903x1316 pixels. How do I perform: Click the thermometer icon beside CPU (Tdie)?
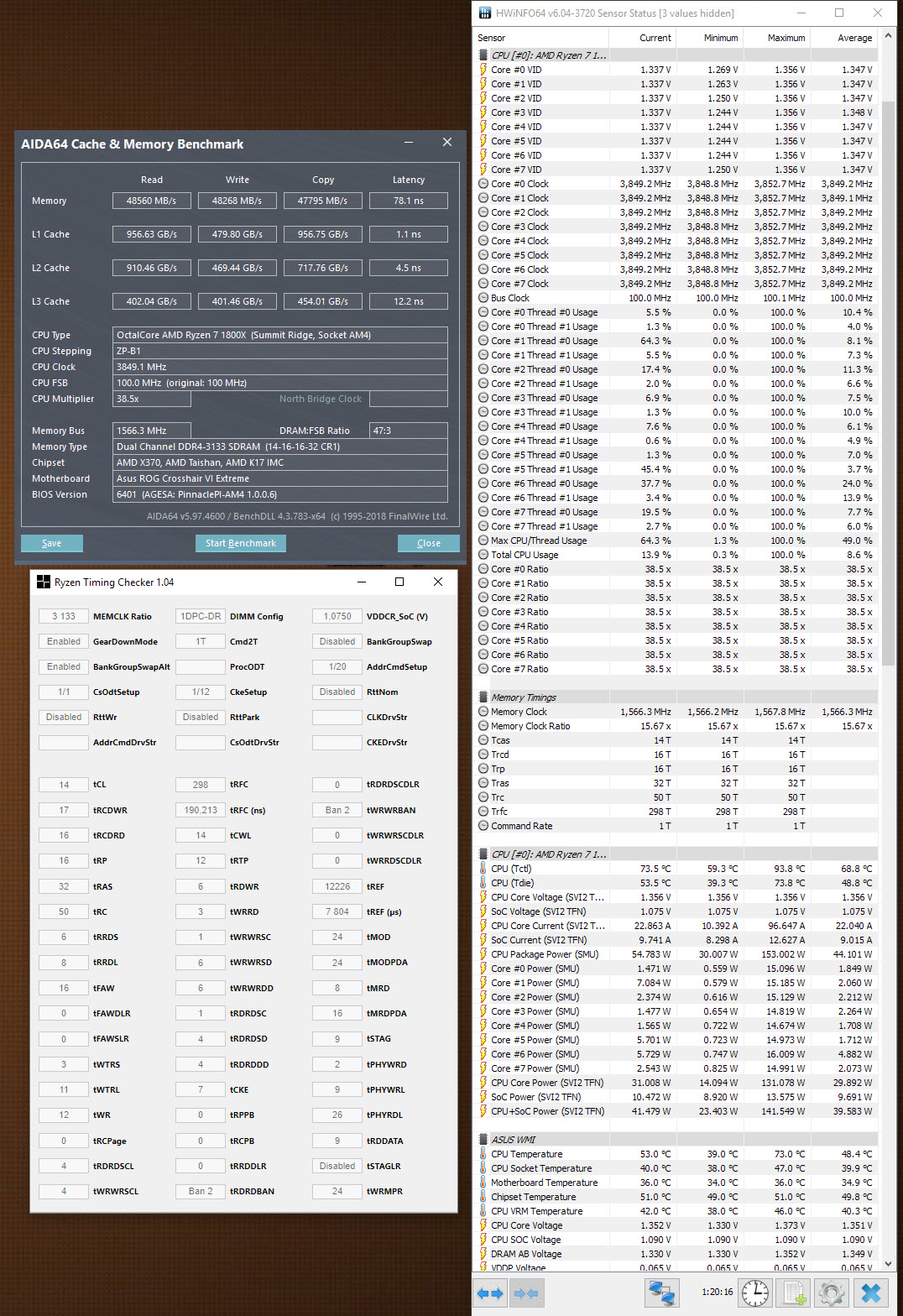click(x=483, y=883)
